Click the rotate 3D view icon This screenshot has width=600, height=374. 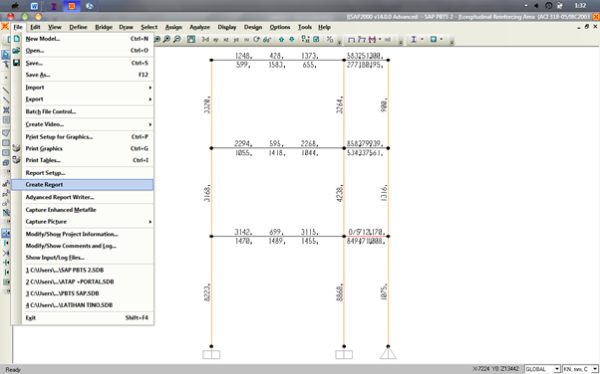point(256,39)
